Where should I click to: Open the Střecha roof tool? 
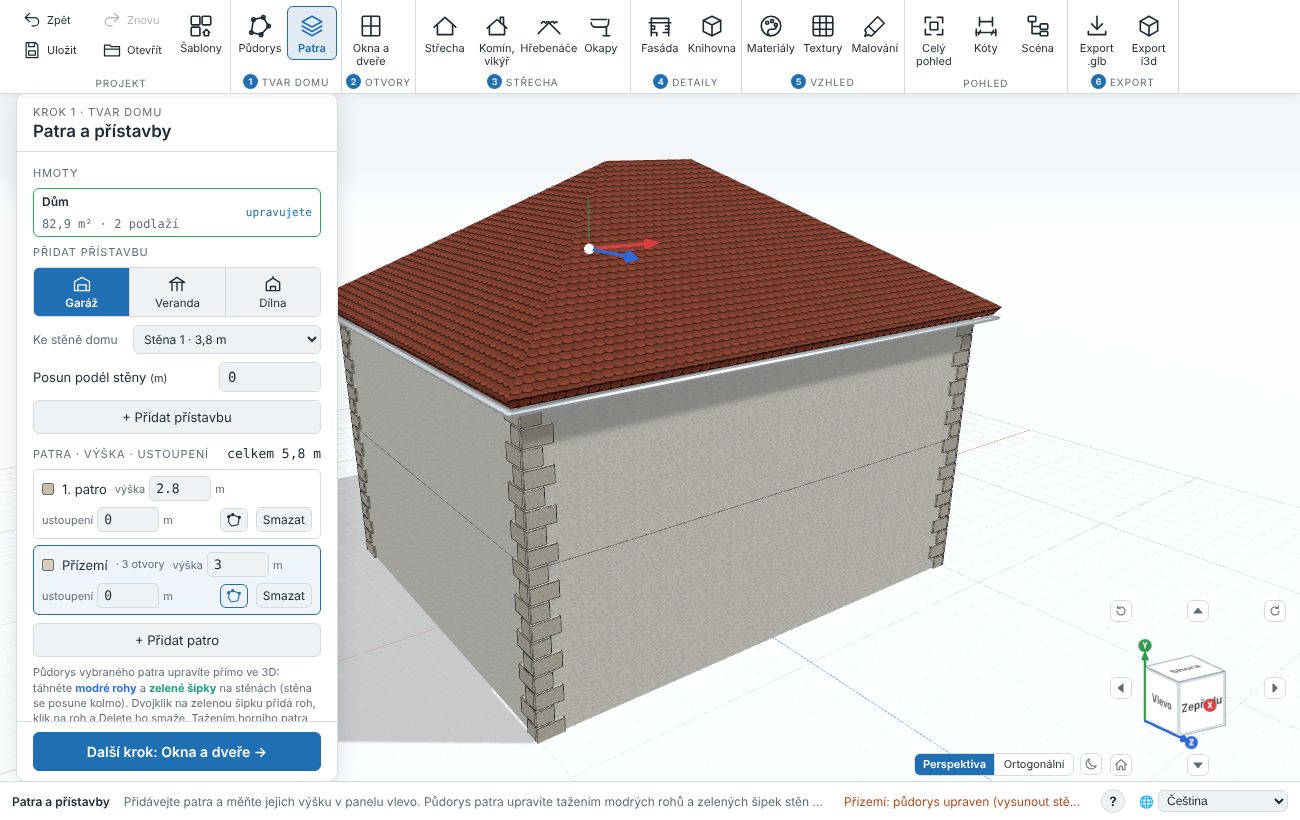pos(444,33)
